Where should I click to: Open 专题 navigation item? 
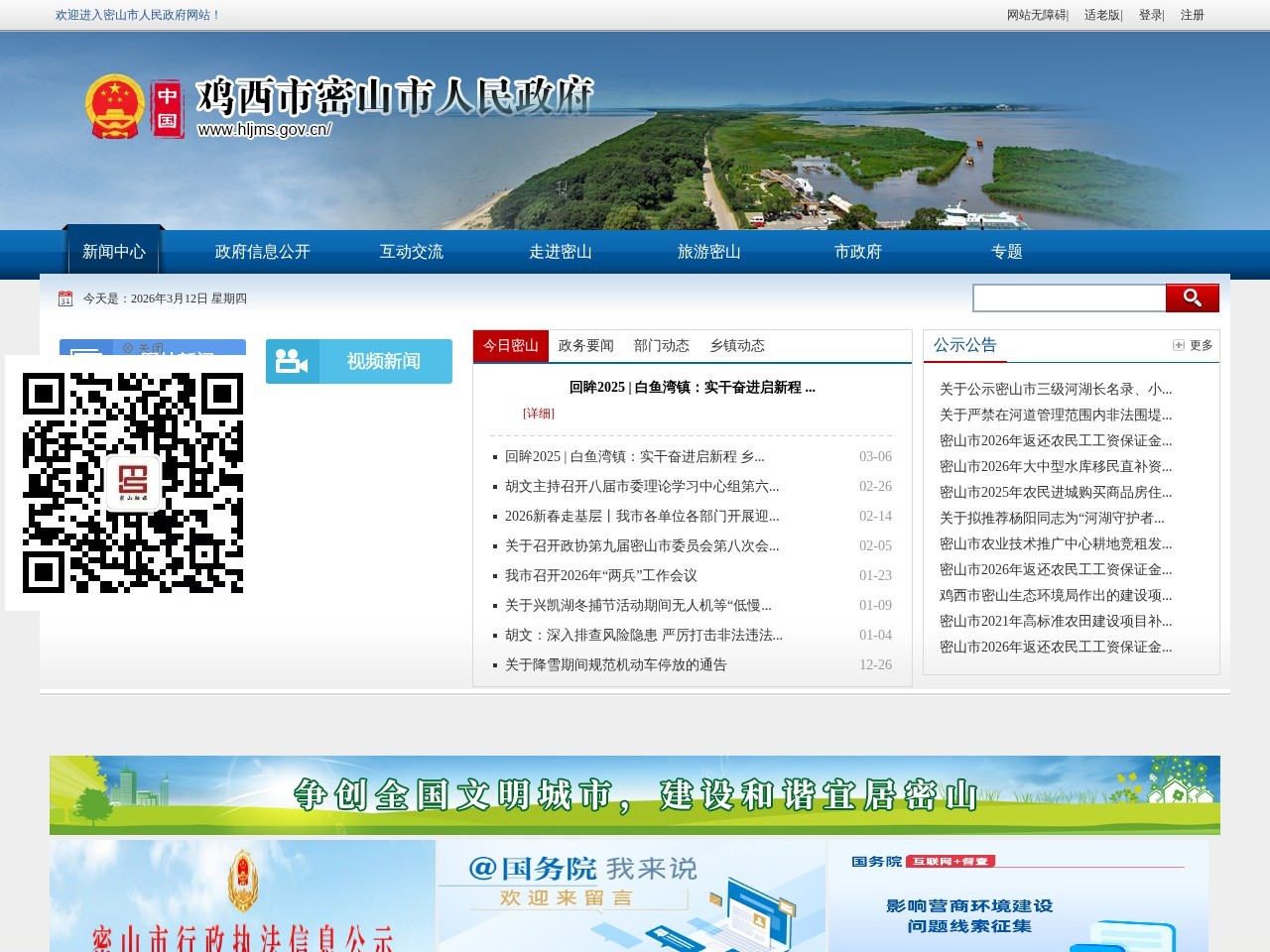coord(1007,252)
